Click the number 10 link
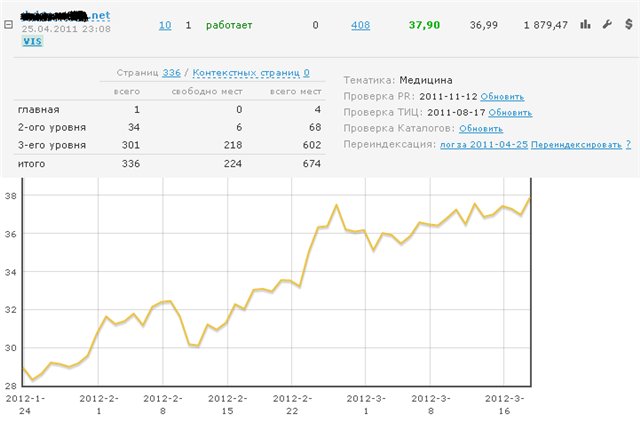This screenshot has width=640, height=422. coord(165,24)
